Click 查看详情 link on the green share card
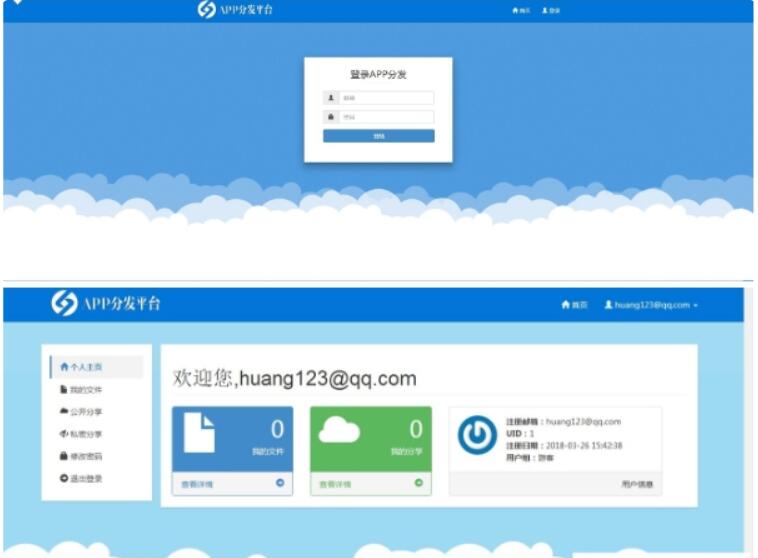This screenshot has height=558, width=758. 335,484
